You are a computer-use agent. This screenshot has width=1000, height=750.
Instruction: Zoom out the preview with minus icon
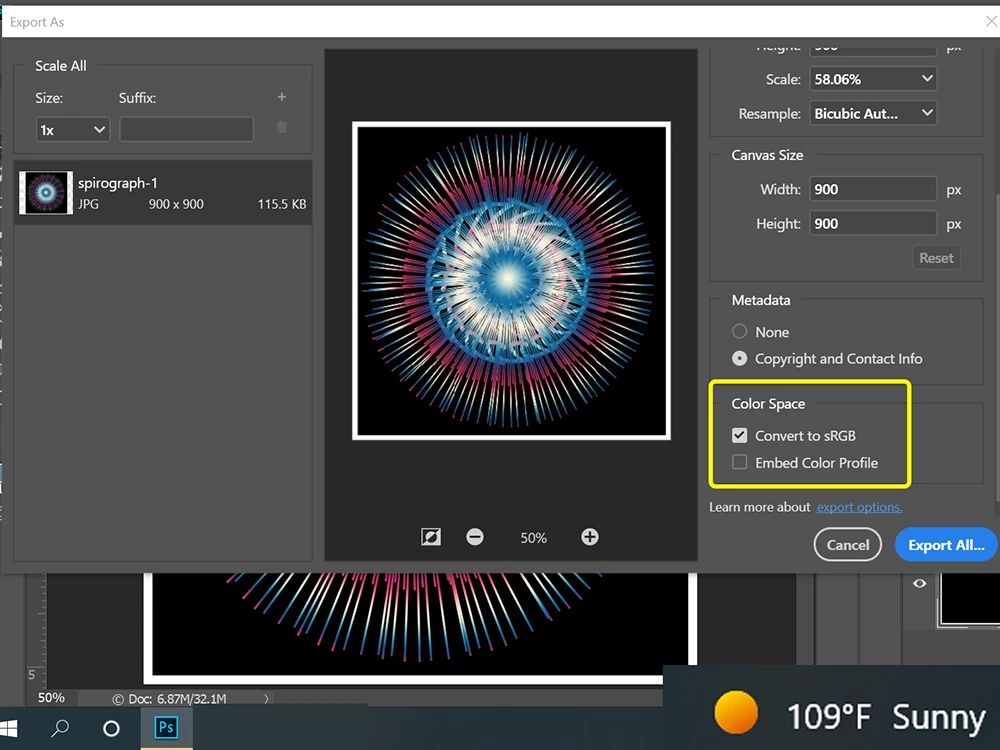(x=474, y=537)
